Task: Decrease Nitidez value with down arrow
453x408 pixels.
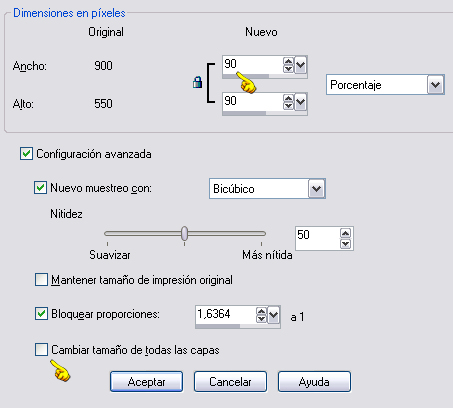Action: coord(345,244)
